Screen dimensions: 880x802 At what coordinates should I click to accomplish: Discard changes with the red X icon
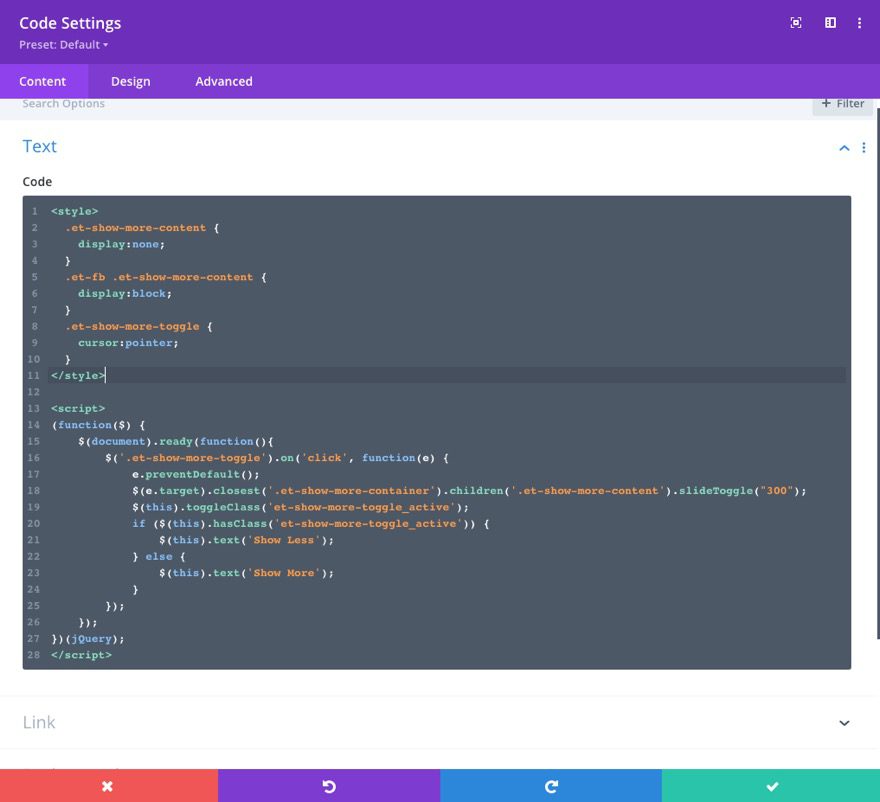[108, 786]
